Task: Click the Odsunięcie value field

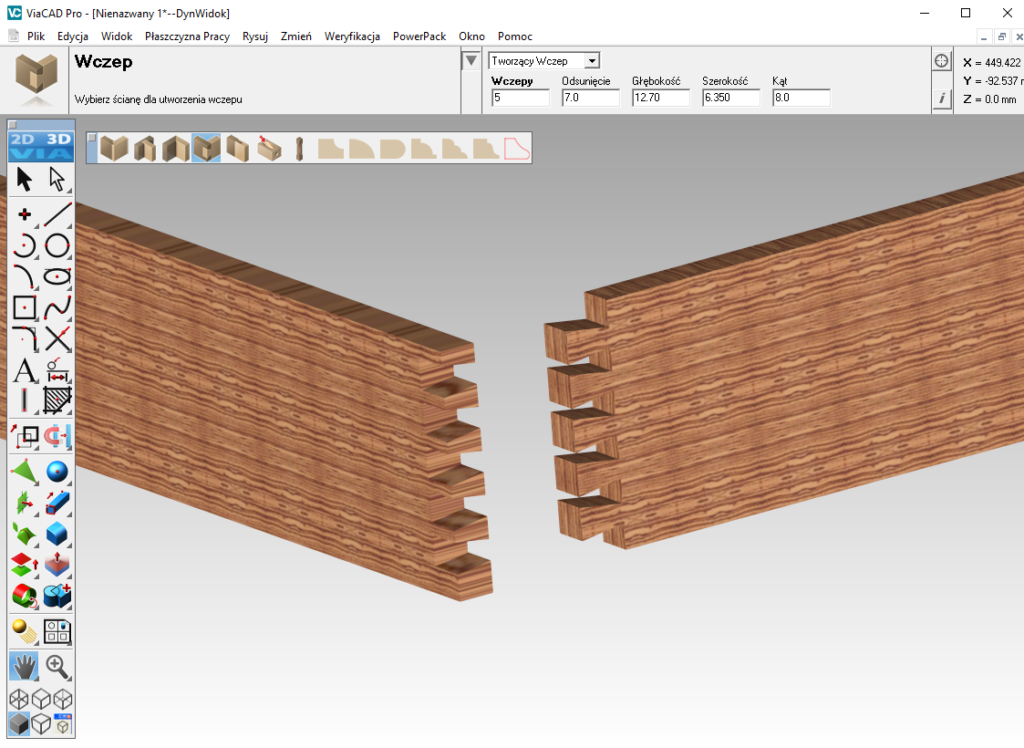Action: (590, 98)
